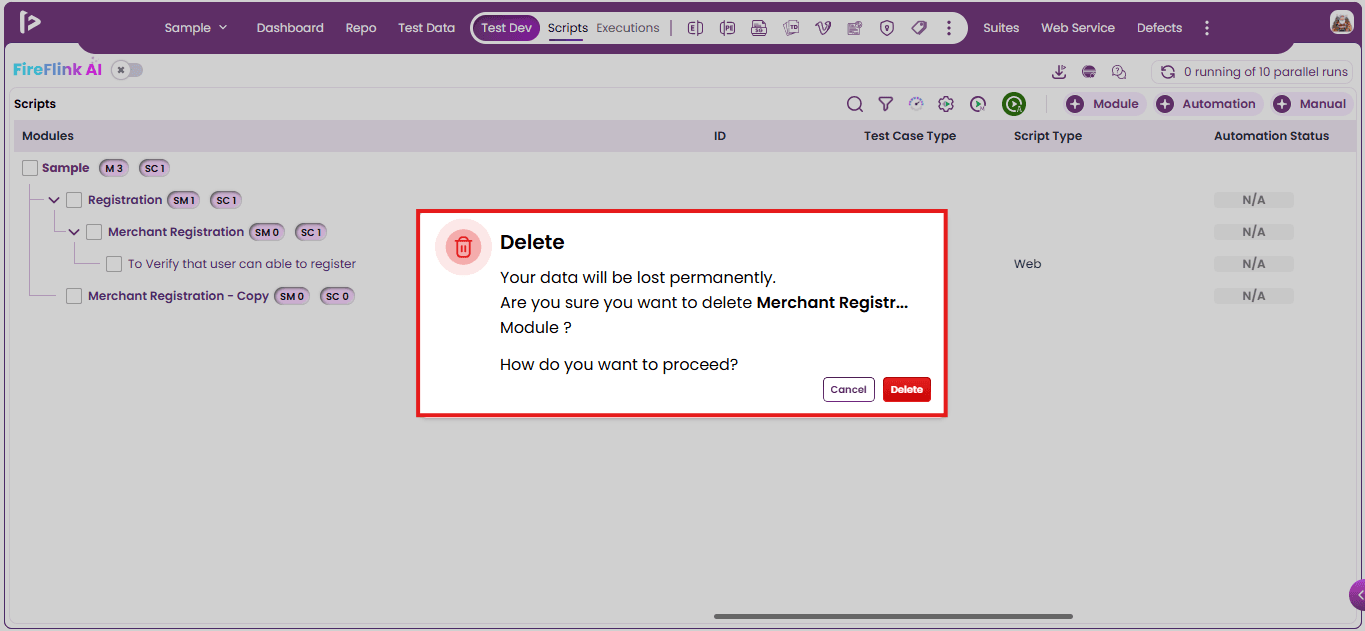This screenshot has height=631, width=1365.
Task: Click the browser plugin icon
Action: [x=1089, y=72]
